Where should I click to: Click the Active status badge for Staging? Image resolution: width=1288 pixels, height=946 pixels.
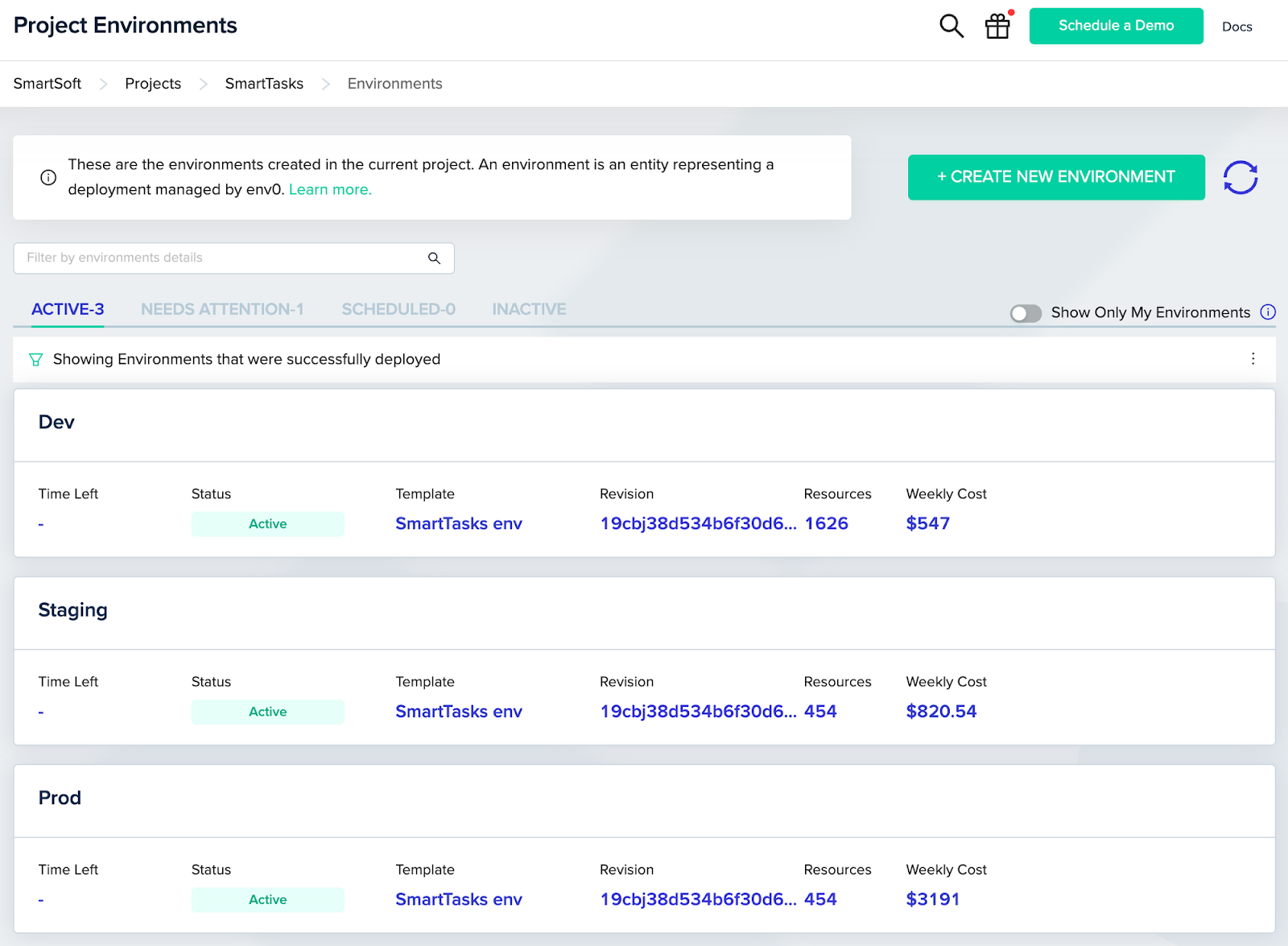267,712
